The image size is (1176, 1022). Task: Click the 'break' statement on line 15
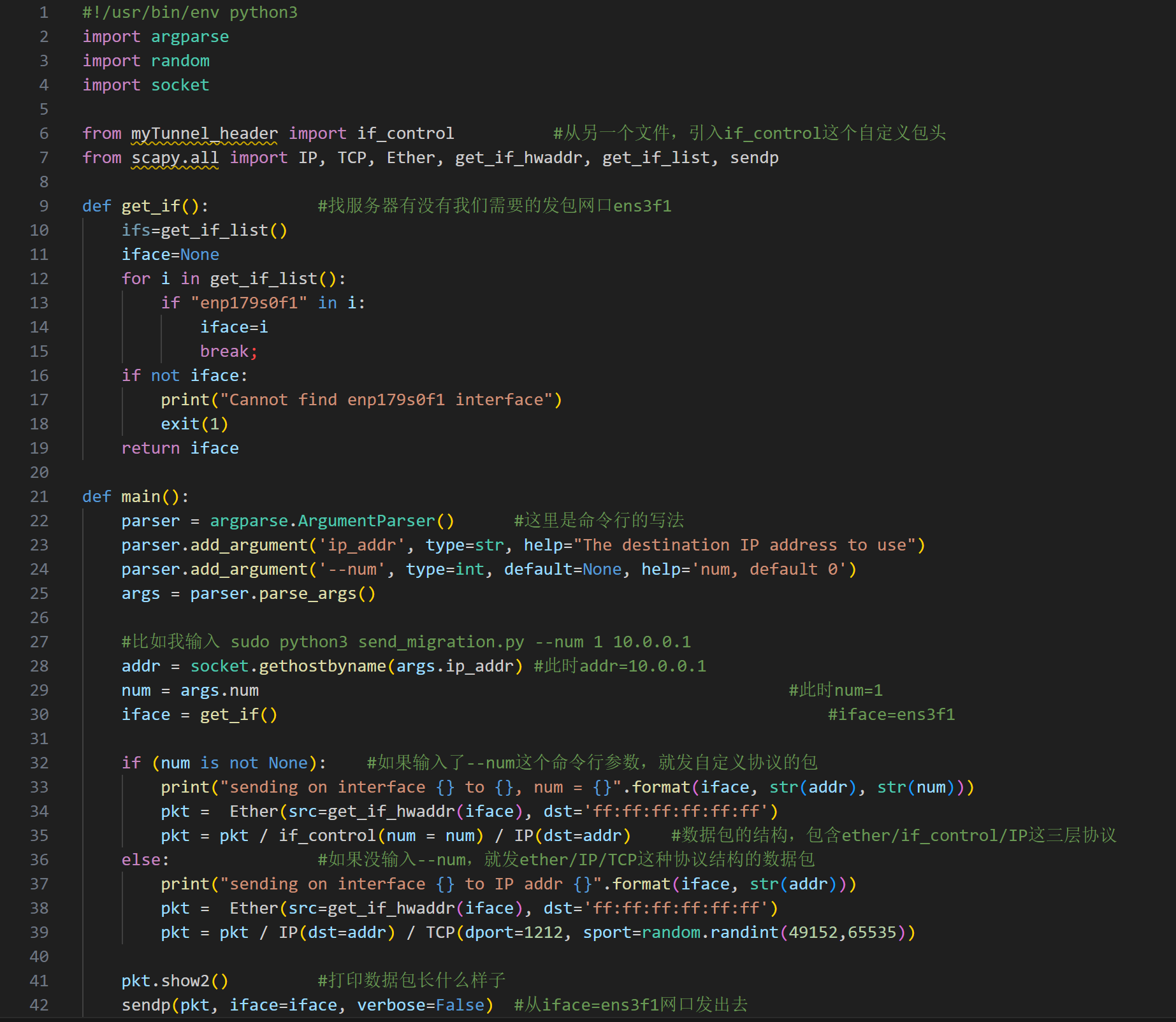[x=224, y=352]
